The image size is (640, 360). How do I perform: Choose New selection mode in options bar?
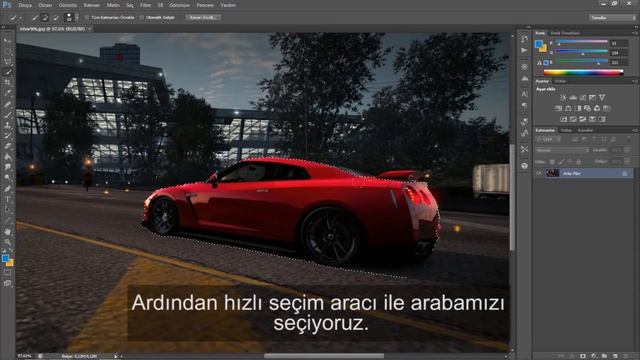click(x=35, y=18)
